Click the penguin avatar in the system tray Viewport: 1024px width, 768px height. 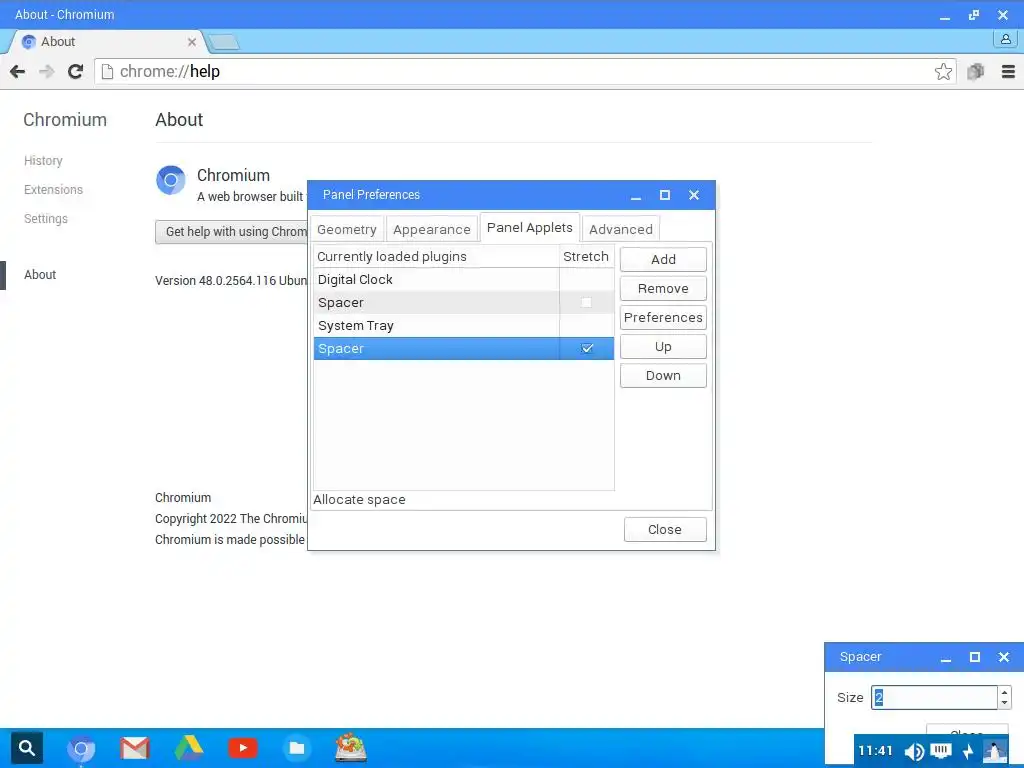(x=995, y=751)
